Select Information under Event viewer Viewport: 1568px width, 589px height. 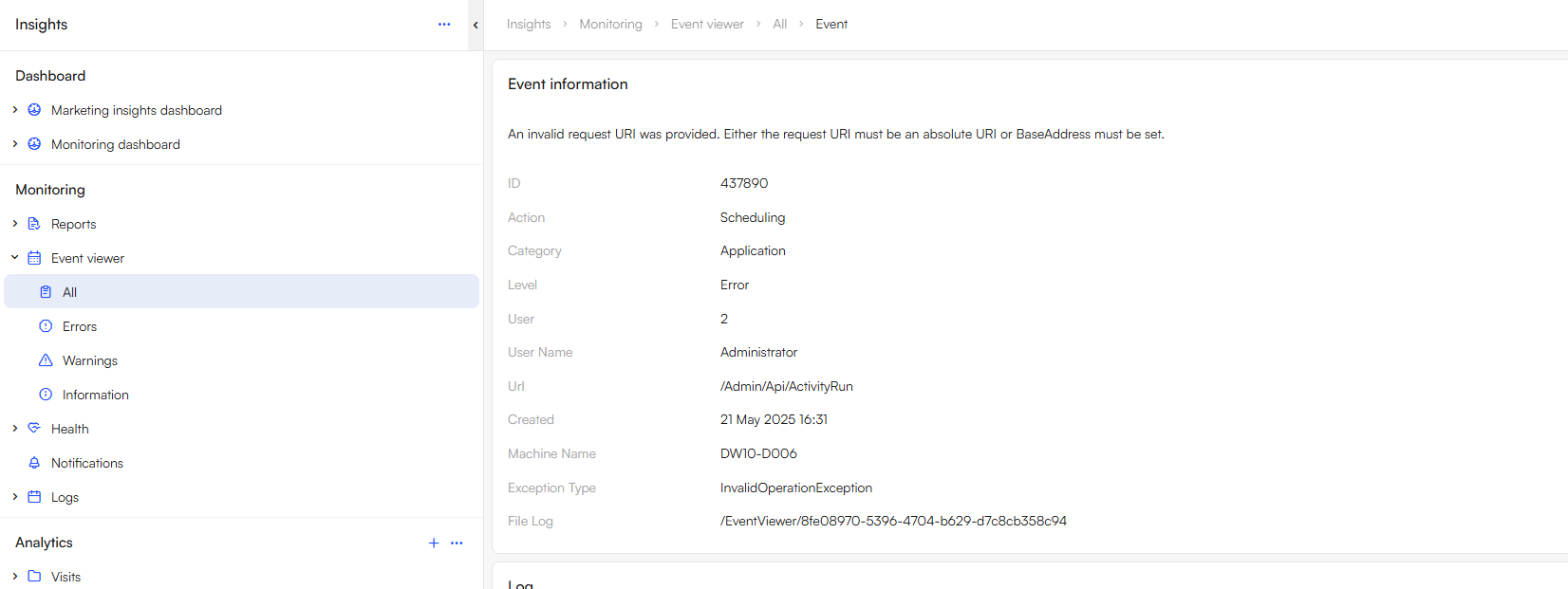(95, 395)
